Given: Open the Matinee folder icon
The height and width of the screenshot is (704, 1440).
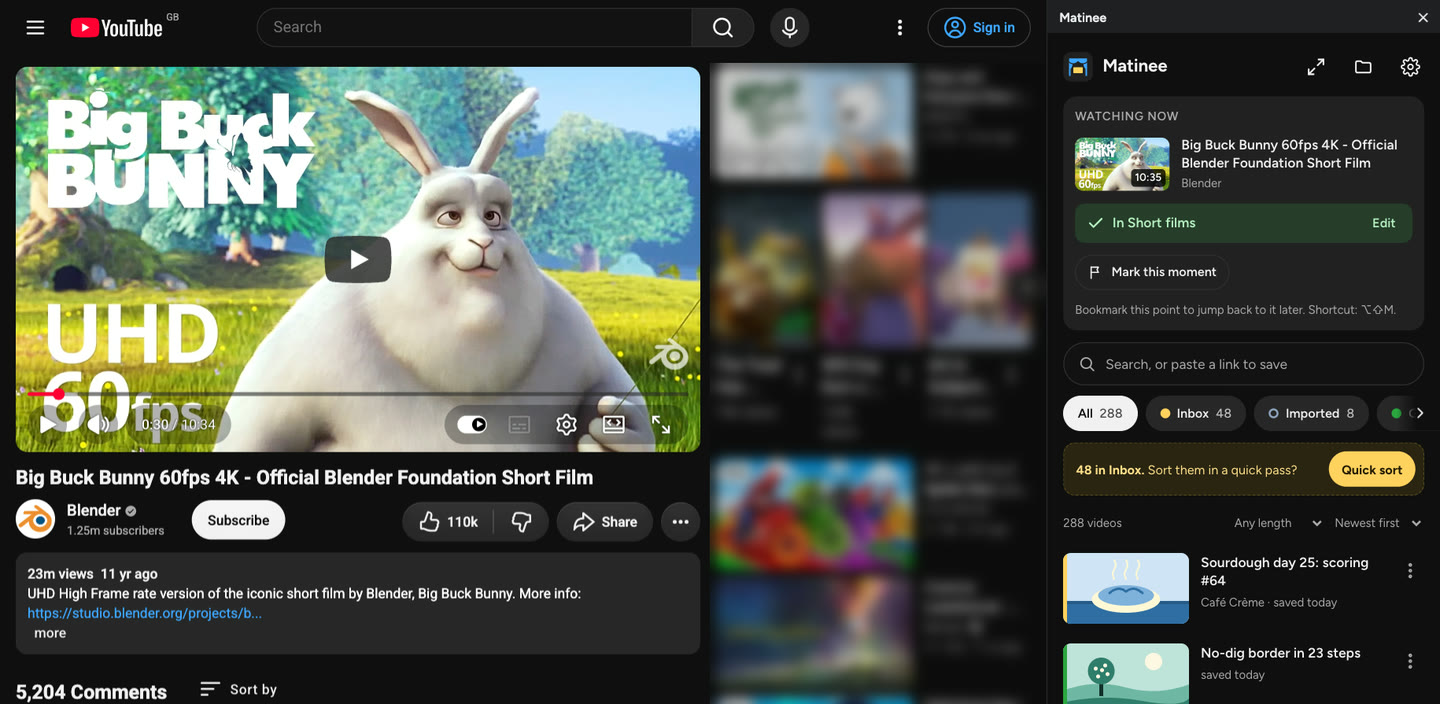Looking at the screenshot, I should (x=1363, y=67).
